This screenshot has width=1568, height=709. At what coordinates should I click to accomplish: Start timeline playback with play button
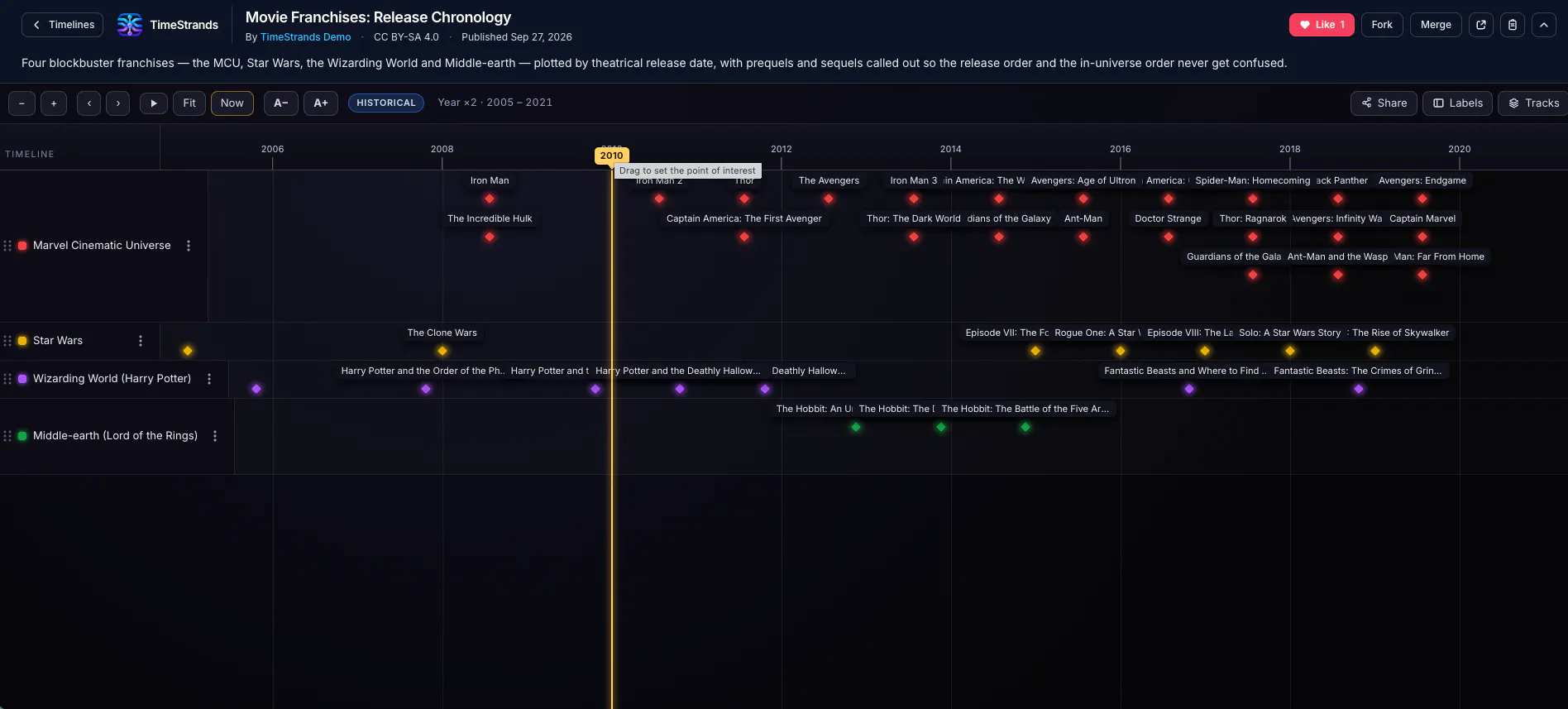(154, 103)
